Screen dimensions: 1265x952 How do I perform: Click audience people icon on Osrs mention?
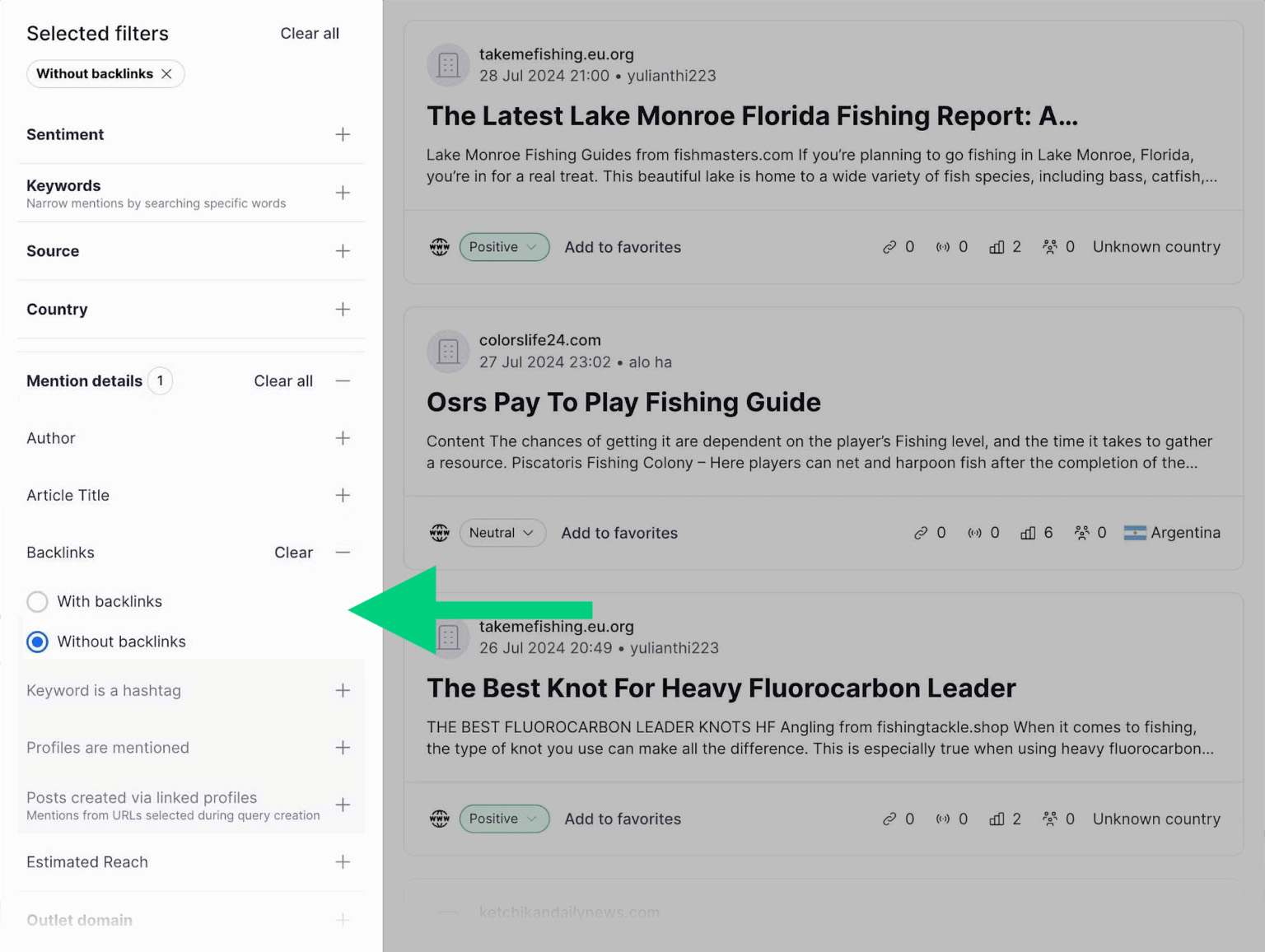[1081, 533]
